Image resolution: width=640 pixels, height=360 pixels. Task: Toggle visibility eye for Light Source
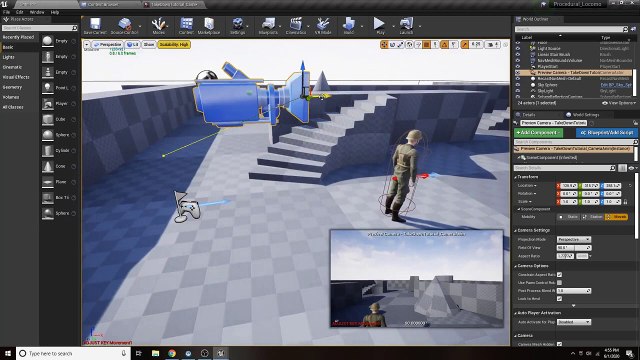point(518,48)
